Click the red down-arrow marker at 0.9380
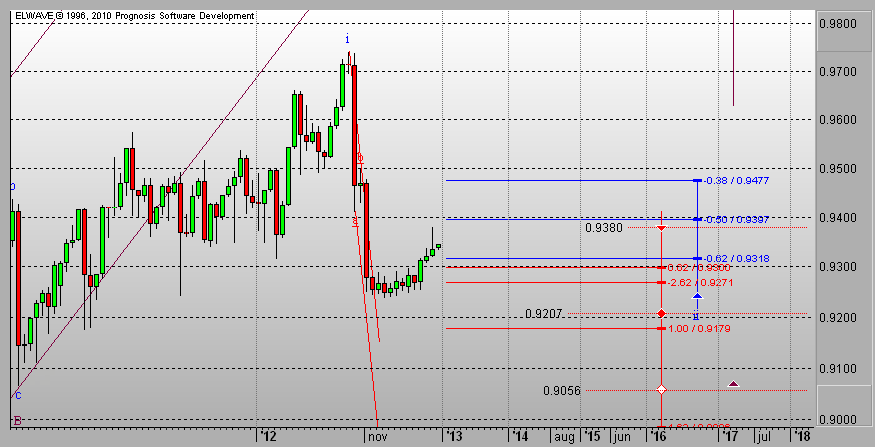875x447 pixels. click(x=662, y=228)
